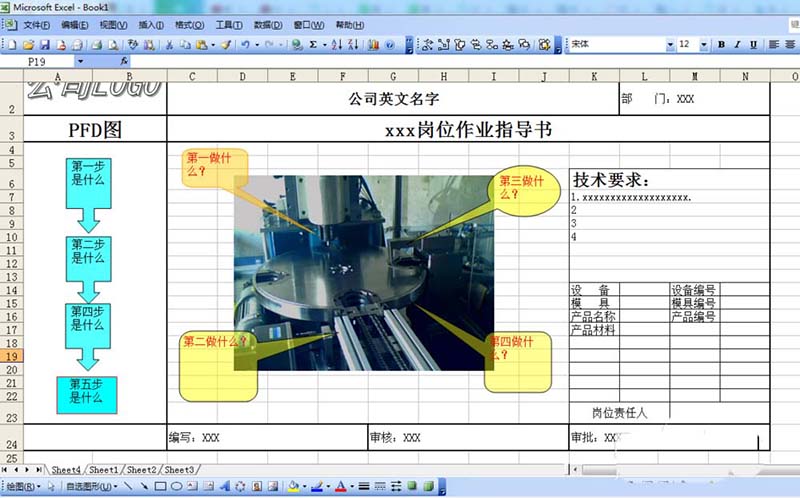Open the 绘图(R) drawing menu button
This screenshot has height=498, width=800.
click(24, 487)
